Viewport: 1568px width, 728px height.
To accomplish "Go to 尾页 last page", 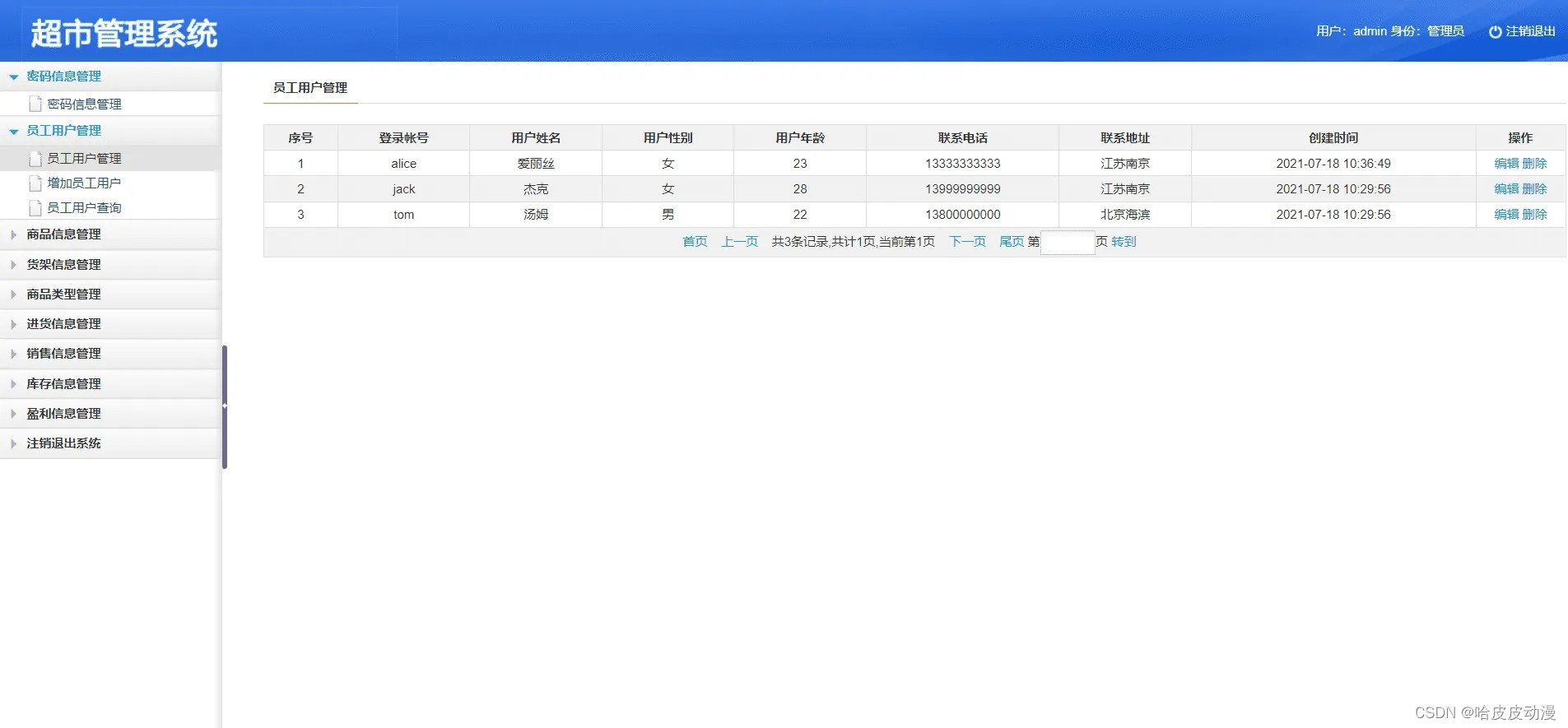I will [1012, 242].
